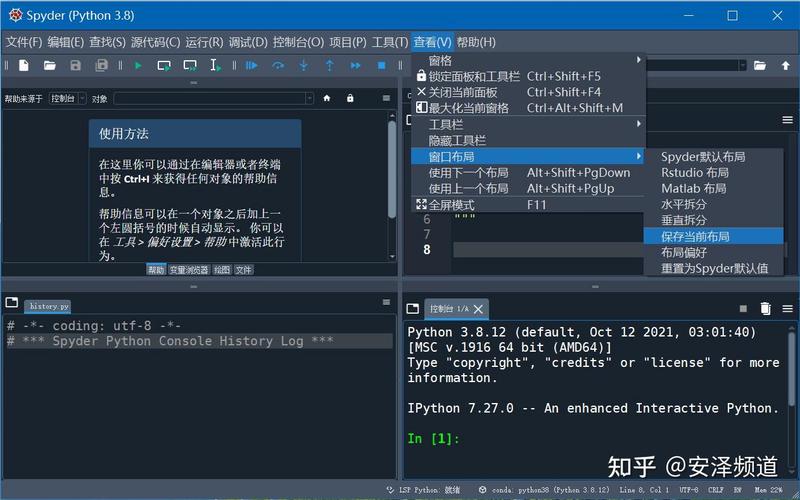
Task: Go to parent directory up arrow
Action: pyautogui.click(x=786, y=65)
